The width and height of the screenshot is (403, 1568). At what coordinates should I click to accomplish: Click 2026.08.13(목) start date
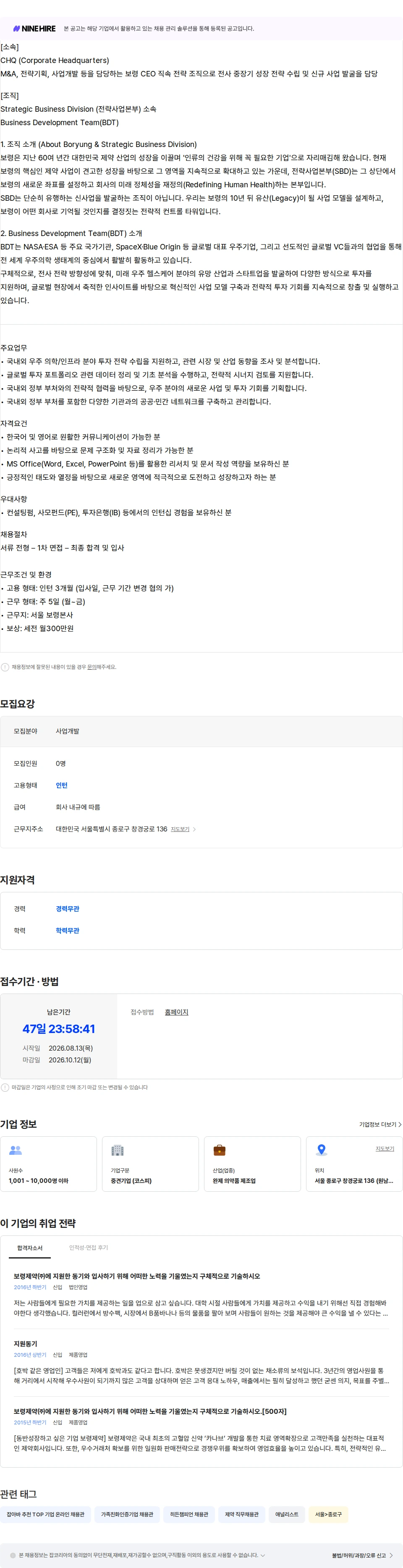click(71, 1048)
